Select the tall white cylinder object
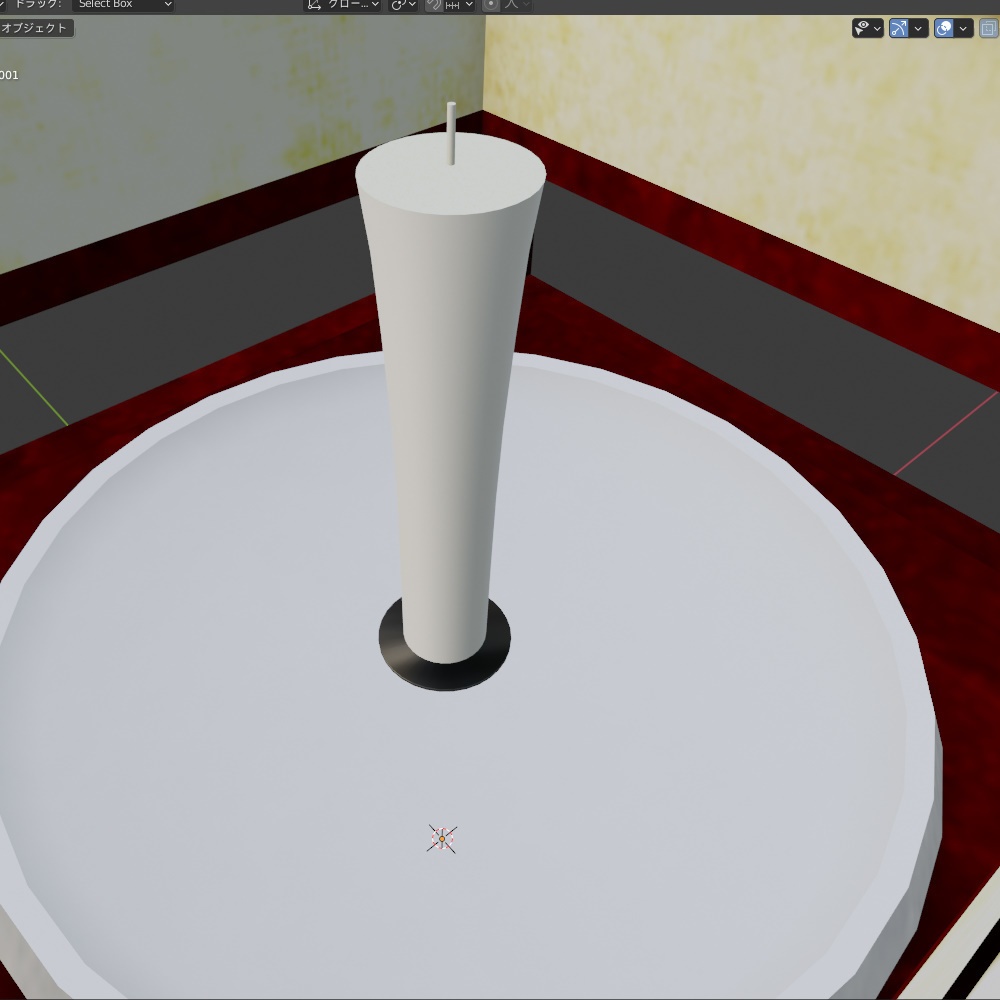The width and height of the screenshot is (1000, 1000). (x=450, y=400)
